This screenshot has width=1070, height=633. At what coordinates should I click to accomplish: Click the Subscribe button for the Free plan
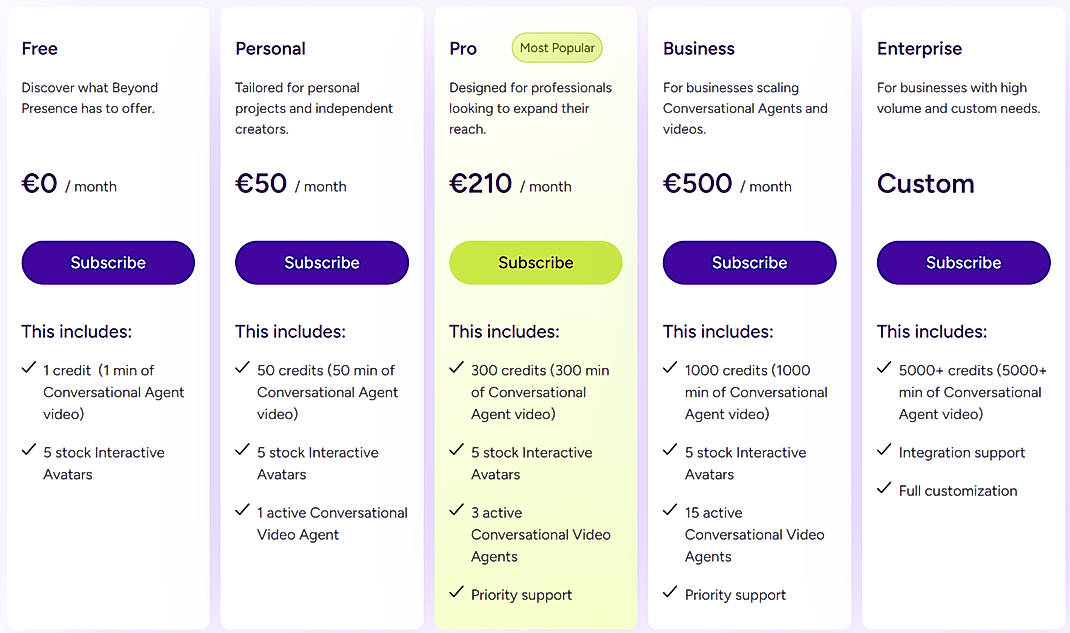(107, 262)
